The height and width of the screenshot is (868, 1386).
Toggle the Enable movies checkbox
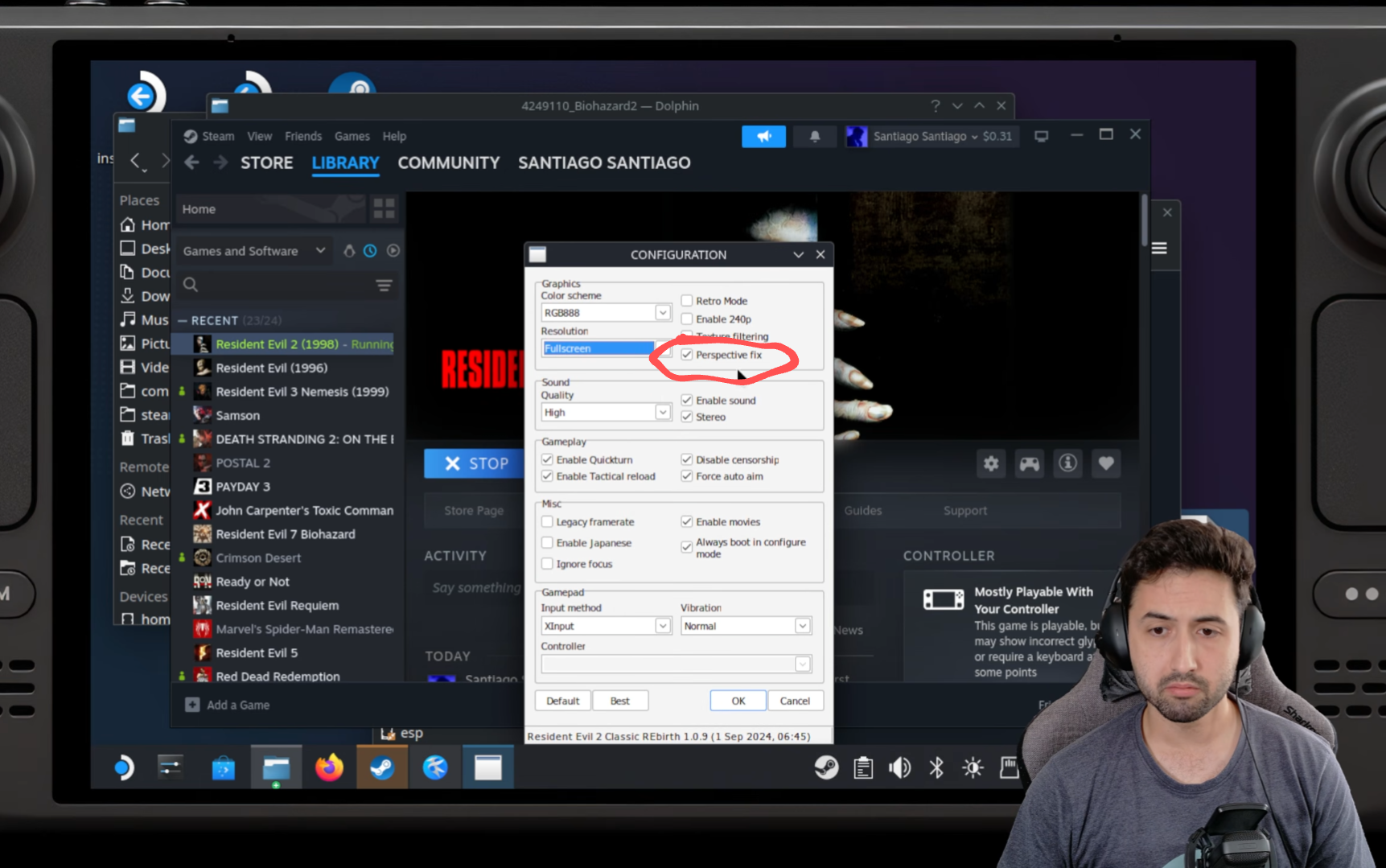(687, 522)
